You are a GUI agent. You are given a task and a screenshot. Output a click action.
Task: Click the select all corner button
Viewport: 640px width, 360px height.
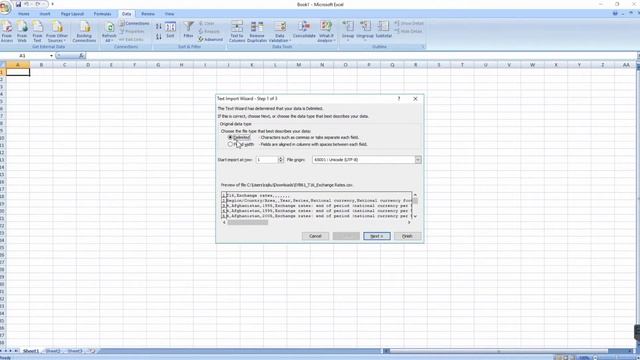2,65
